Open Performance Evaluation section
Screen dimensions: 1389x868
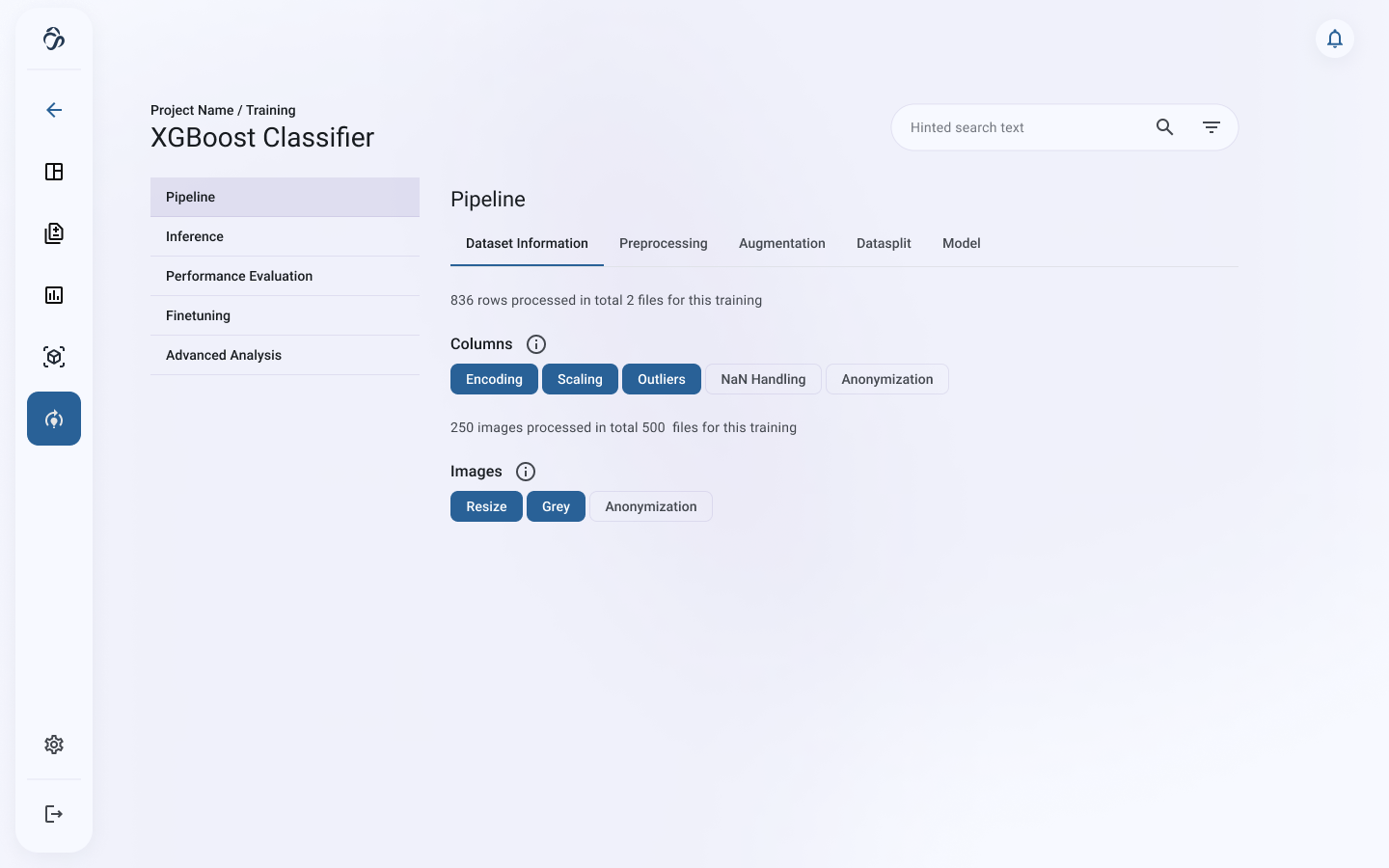(x=285, y=276)
